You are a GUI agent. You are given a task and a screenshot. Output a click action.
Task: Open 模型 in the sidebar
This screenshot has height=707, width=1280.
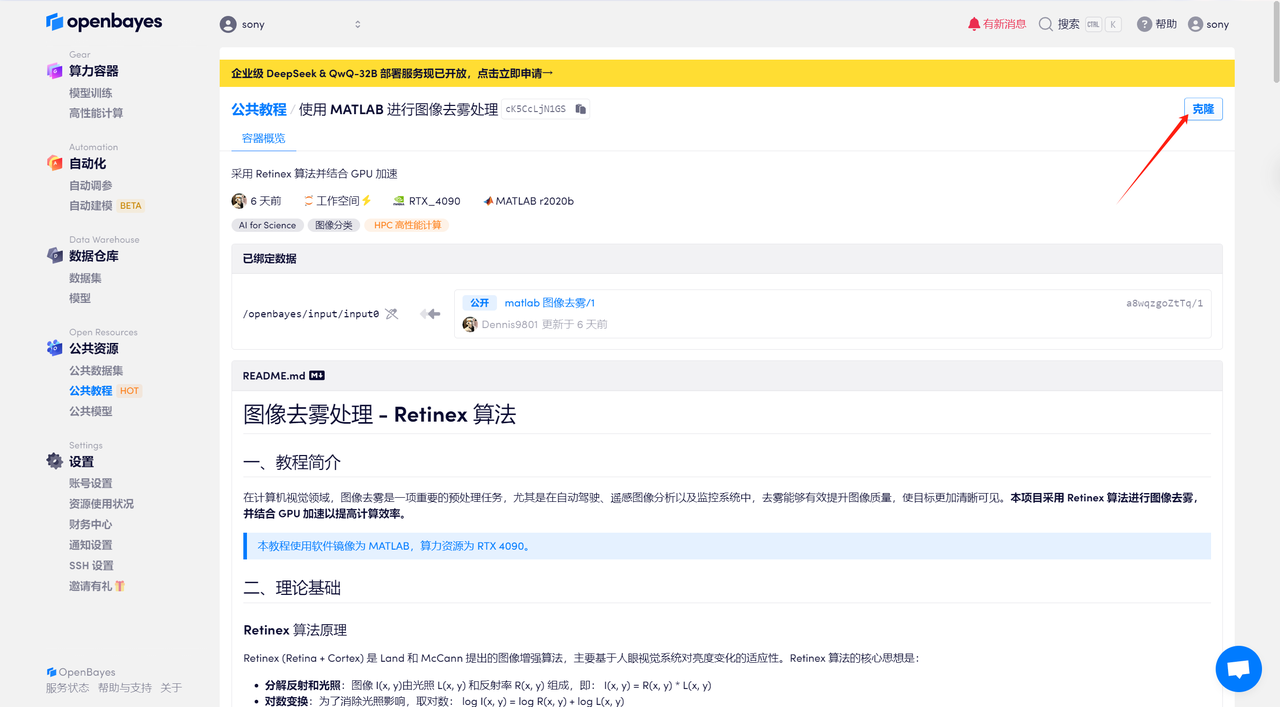[x=80, y=298]
